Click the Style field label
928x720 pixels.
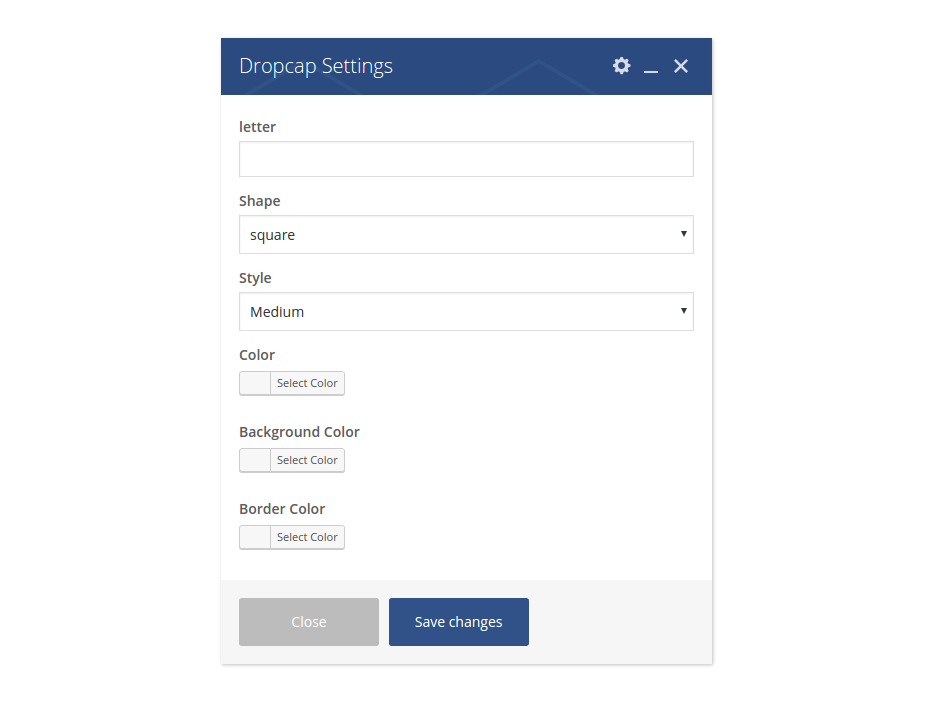tap(255, 278)
